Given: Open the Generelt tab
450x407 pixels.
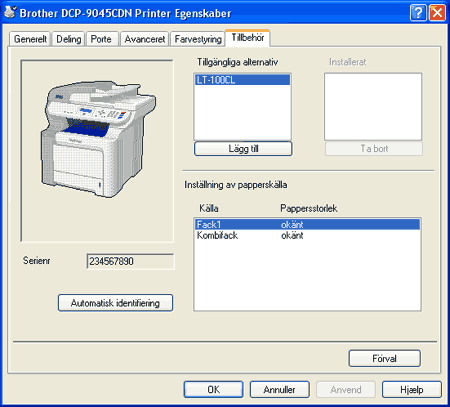Looking at the screenshot, I should coord(30,39).
